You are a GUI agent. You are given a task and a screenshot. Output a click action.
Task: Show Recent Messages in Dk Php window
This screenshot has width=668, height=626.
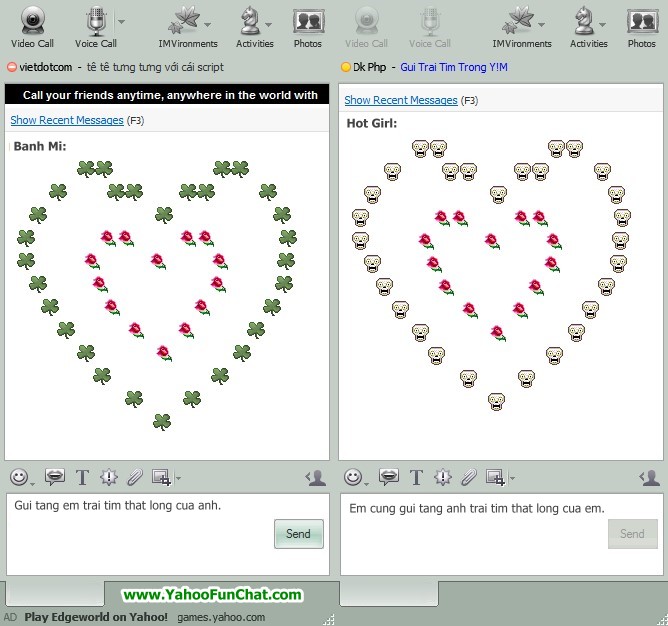(x=401, y=100)
